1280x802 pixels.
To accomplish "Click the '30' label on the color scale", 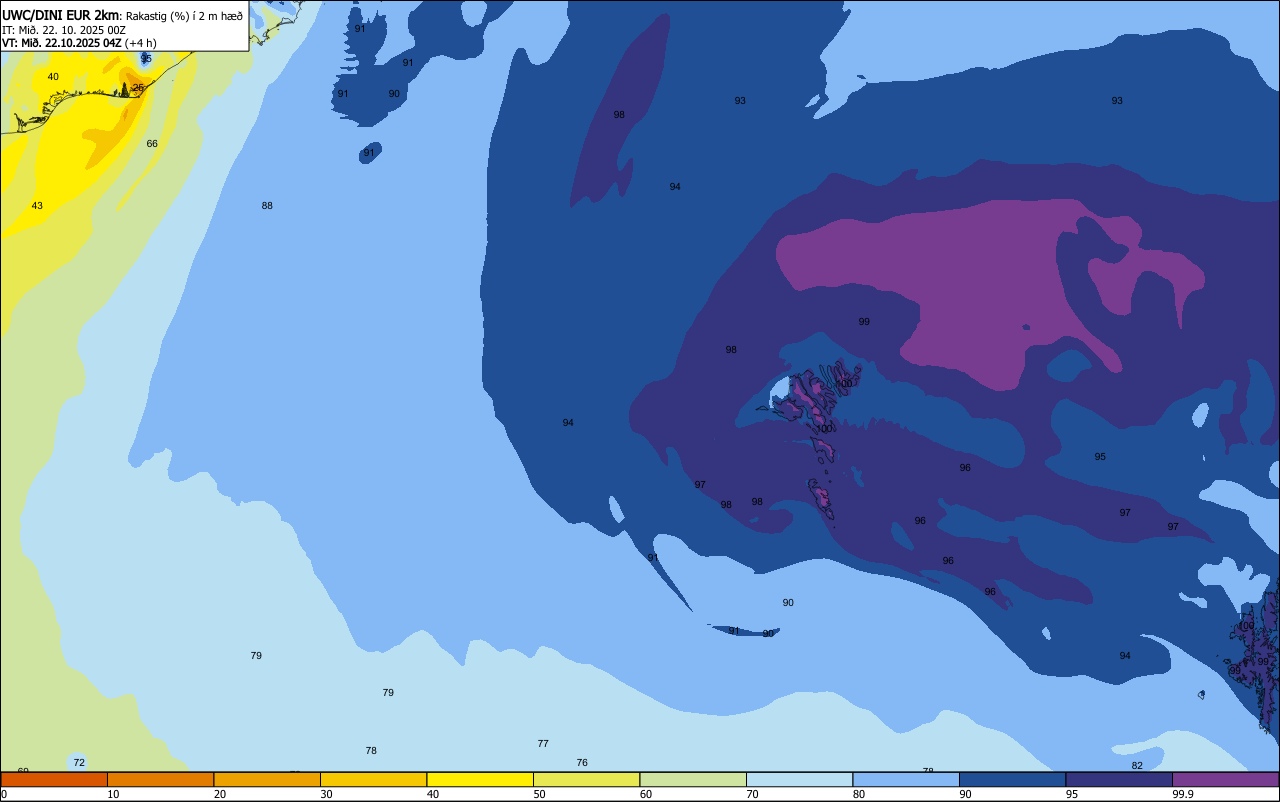I will [x=326, y=794].
